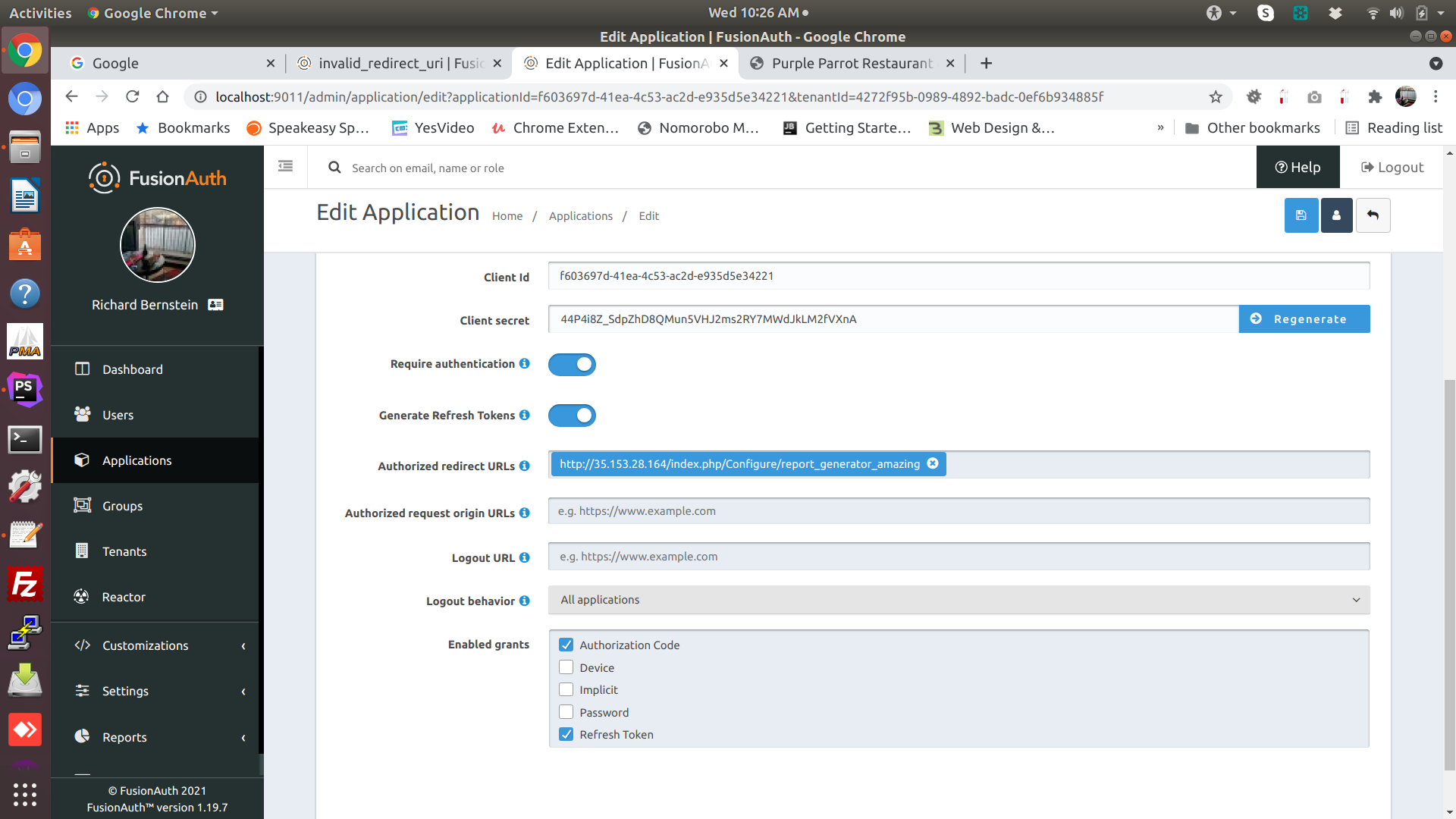Open the Logout behavior dropdown
1456x819 pixels.
[959, 600]
